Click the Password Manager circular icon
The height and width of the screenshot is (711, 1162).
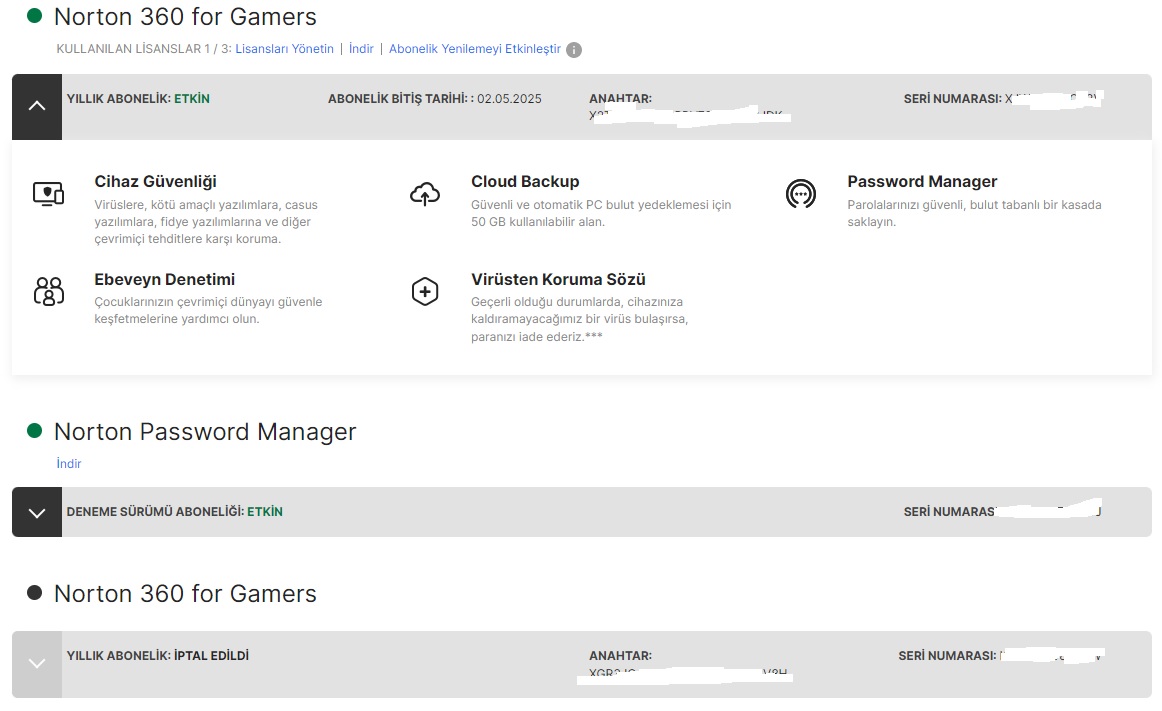coord(801,194)
